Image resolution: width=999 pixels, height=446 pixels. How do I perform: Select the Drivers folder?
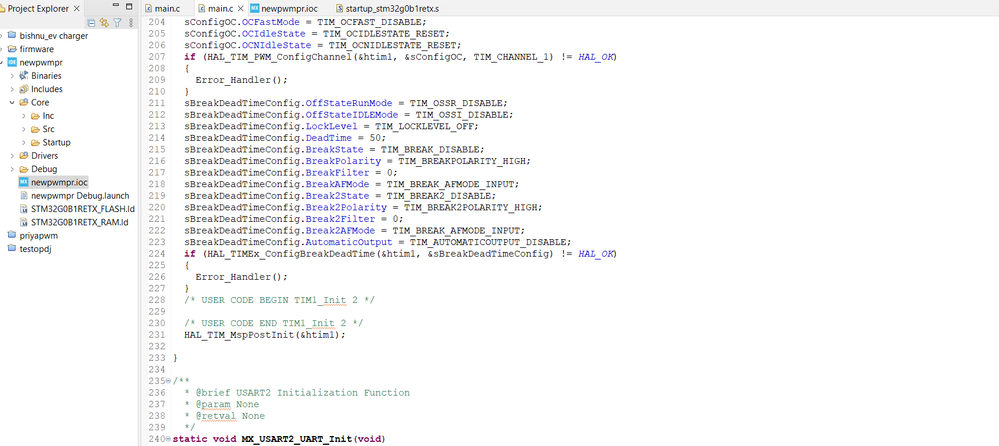tap(44, 156)
